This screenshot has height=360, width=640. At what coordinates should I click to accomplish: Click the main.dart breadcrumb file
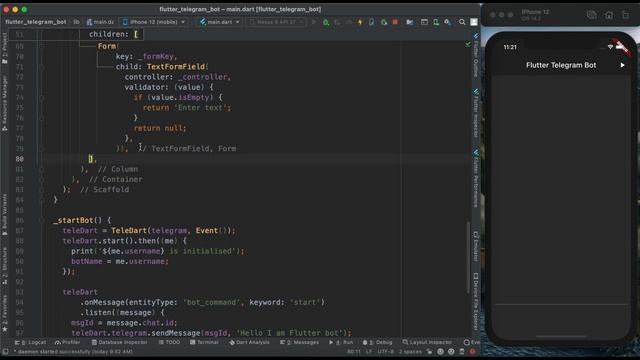pos(100,22)
